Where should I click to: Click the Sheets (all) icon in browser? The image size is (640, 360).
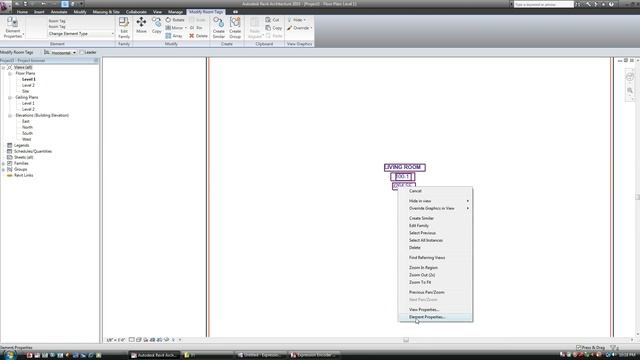(x=9, y=157)
